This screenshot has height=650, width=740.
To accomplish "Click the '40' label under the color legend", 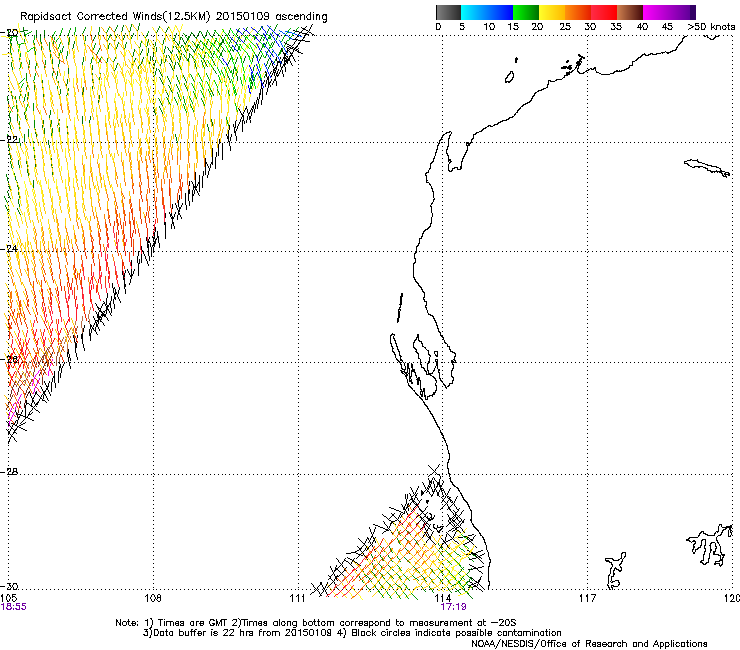I will (x=642, y=27).
